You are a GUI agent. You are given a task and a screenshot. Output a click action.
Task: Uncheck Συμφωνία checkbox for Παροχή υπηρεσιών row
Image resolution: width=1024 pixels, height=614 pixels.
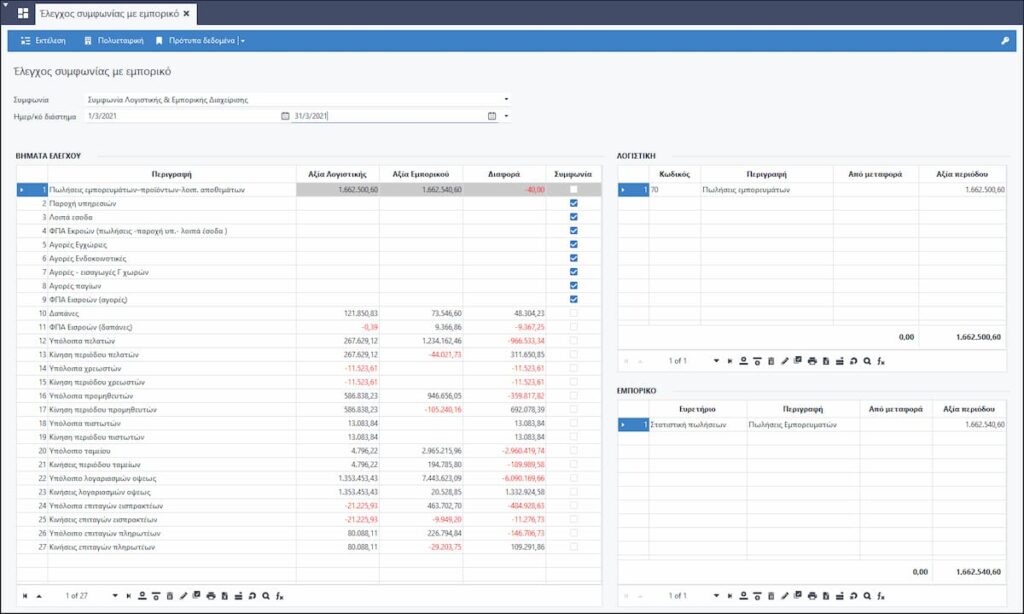(x=573, y=203)
